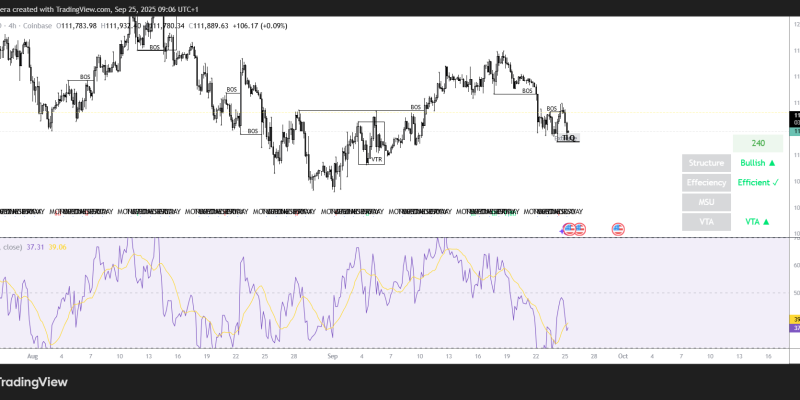Click the purple RSI value tag on scale

pos(794,328)
